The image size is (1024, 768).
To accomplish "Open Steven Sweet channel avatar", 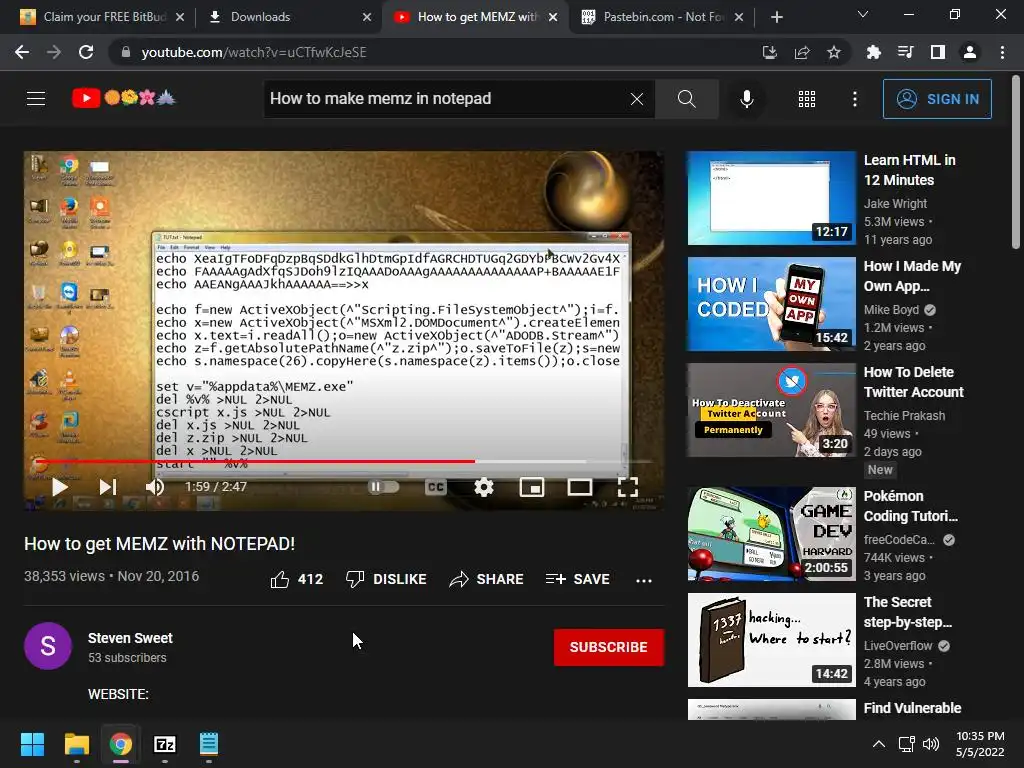I will [48, 646].
